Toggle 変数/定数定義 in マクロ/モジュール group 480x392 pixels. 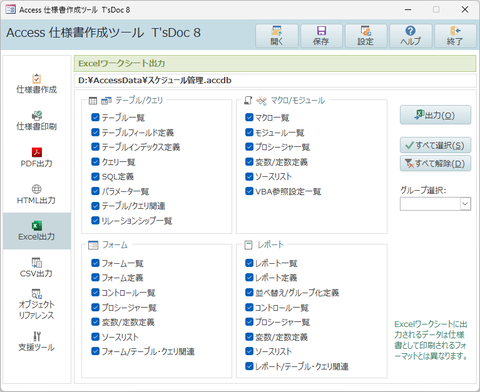(249, 162)
